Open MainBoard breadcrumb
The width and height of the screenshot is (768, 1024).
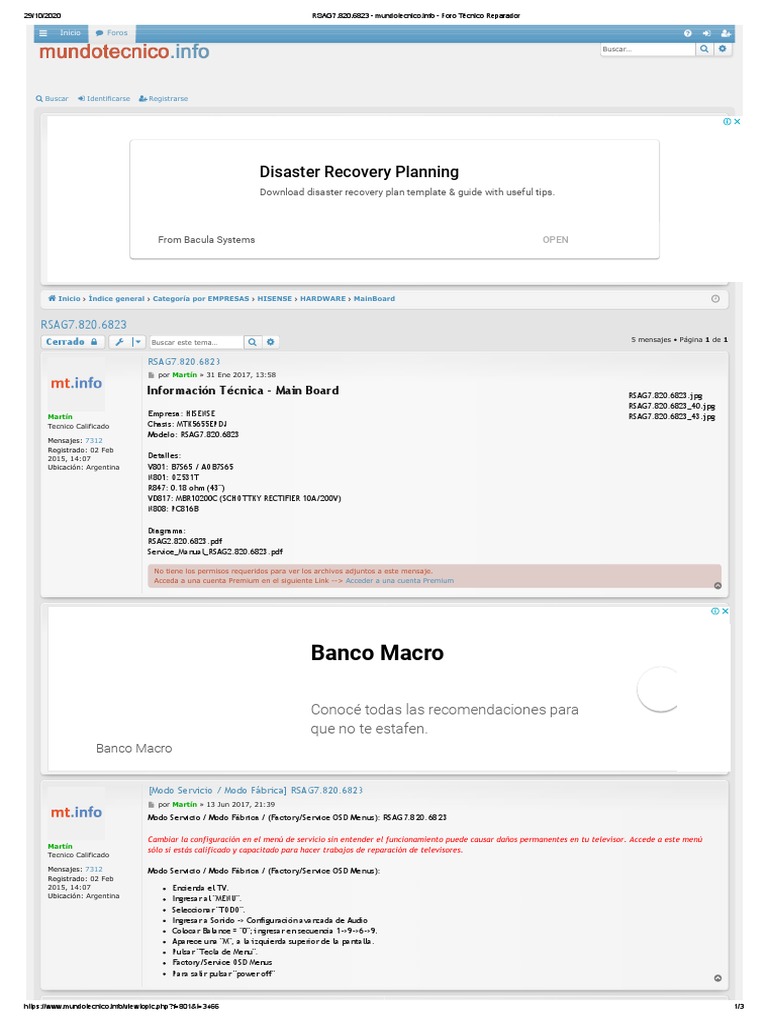point(374,298)
